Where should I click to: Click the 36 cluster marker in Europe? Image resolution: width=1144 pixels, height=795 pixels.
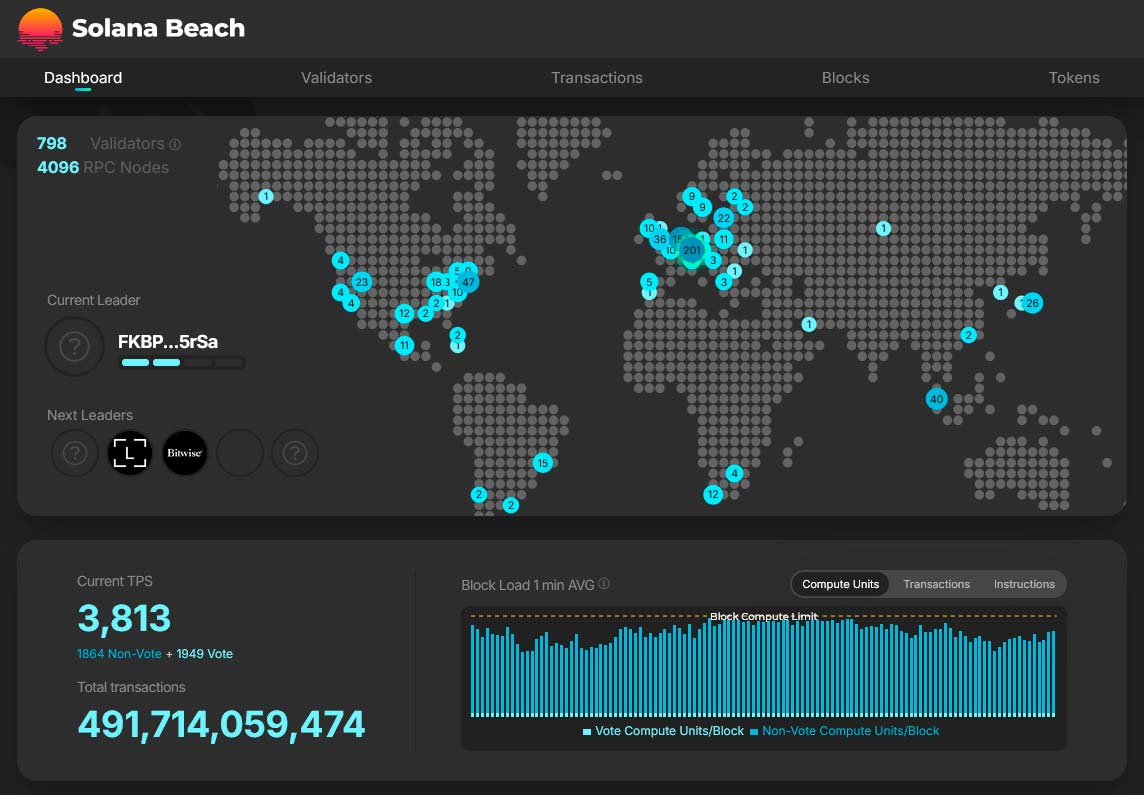[660, 239]
